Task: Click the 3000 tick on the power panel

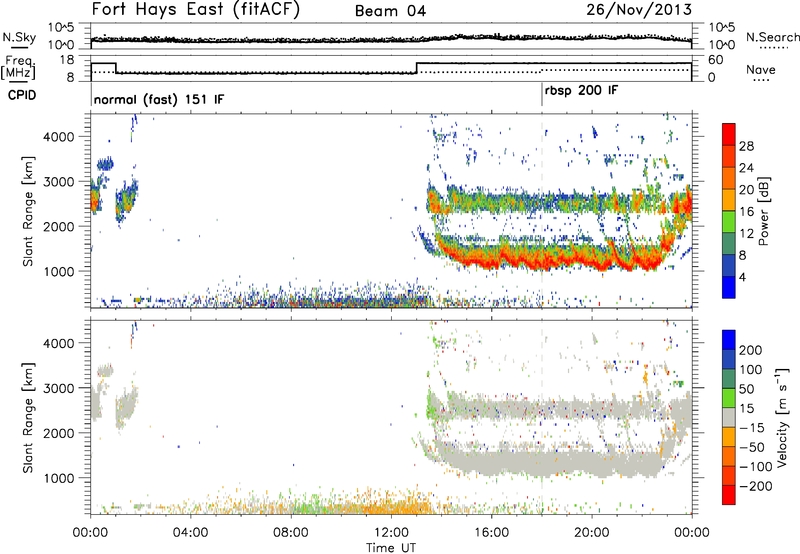Action: 59,182
